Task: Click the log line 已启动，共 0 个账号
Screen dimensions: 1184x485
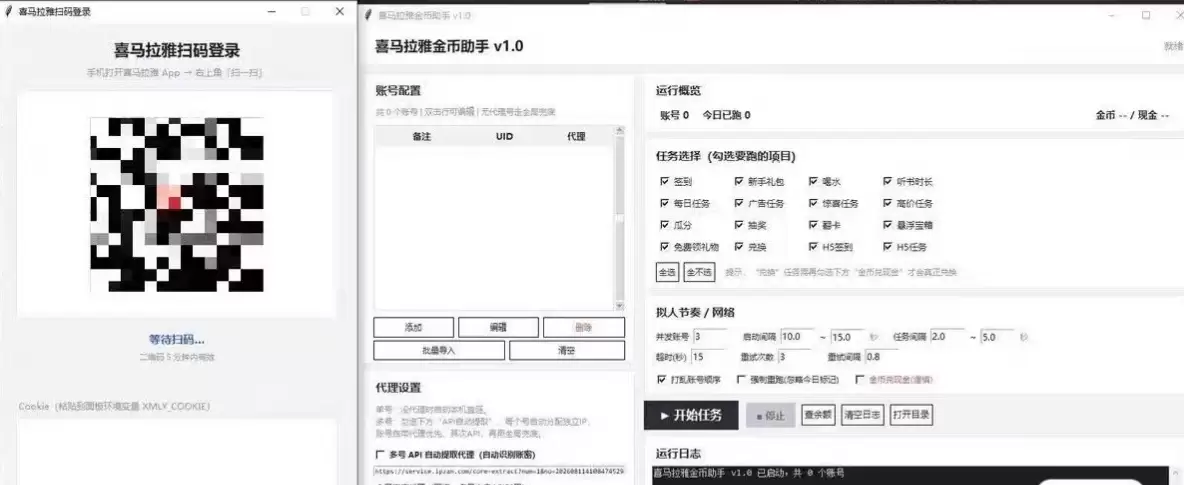Action: pos(749,473)
